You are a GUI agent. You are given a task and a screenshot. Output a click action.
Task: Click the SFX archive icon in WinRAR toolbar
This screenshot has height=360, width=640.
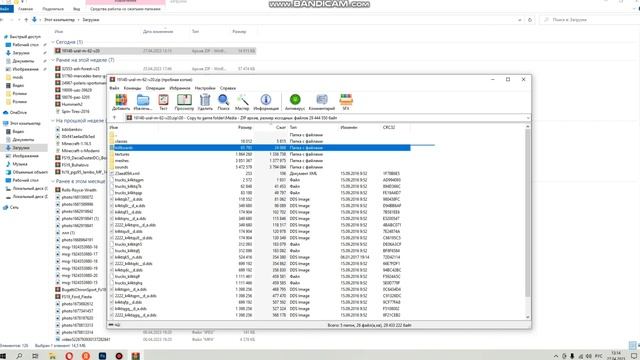click(x=346, y=100)
